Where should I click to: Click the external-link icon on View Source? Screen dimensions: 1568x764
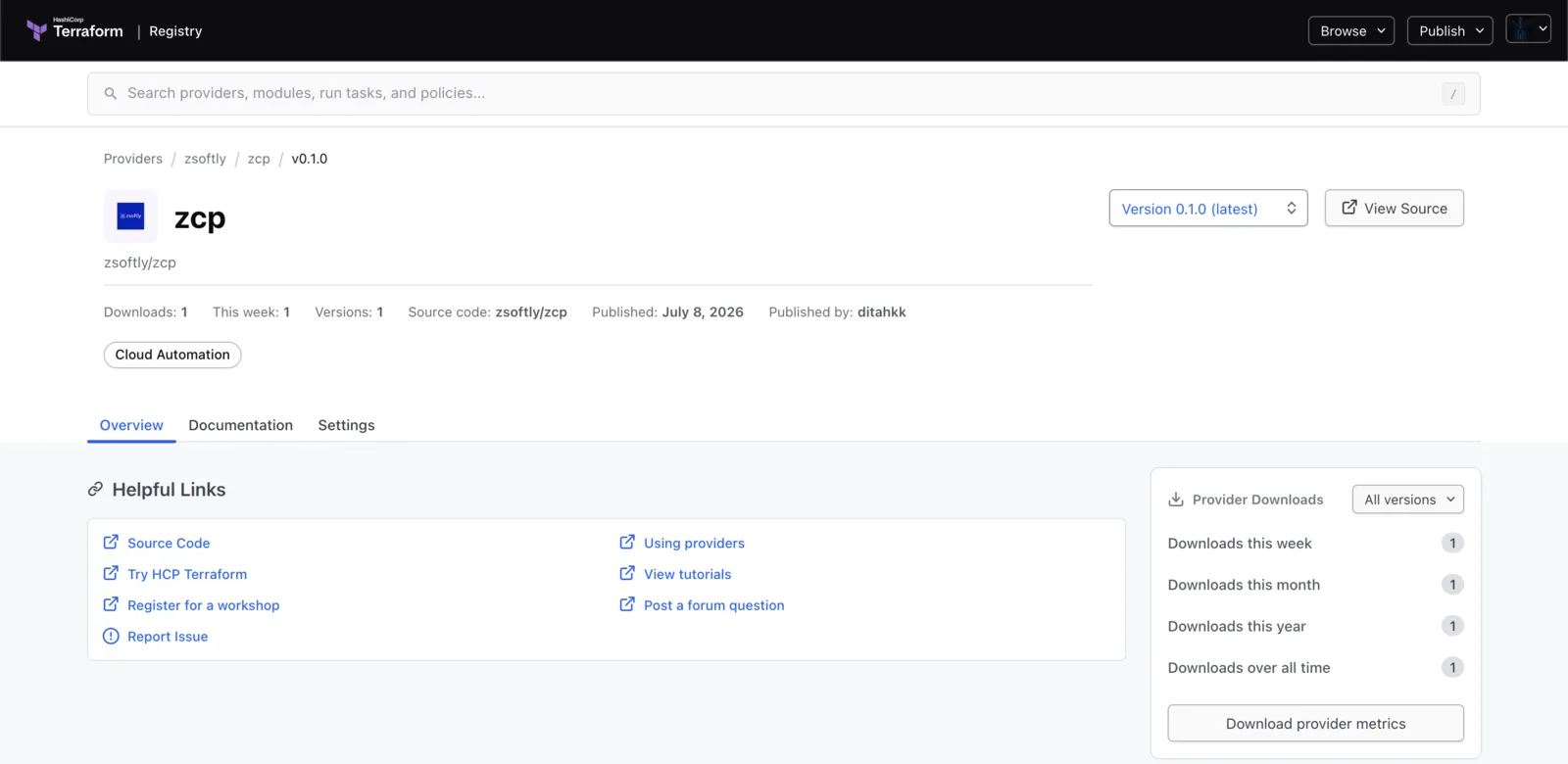point(1349,208)
